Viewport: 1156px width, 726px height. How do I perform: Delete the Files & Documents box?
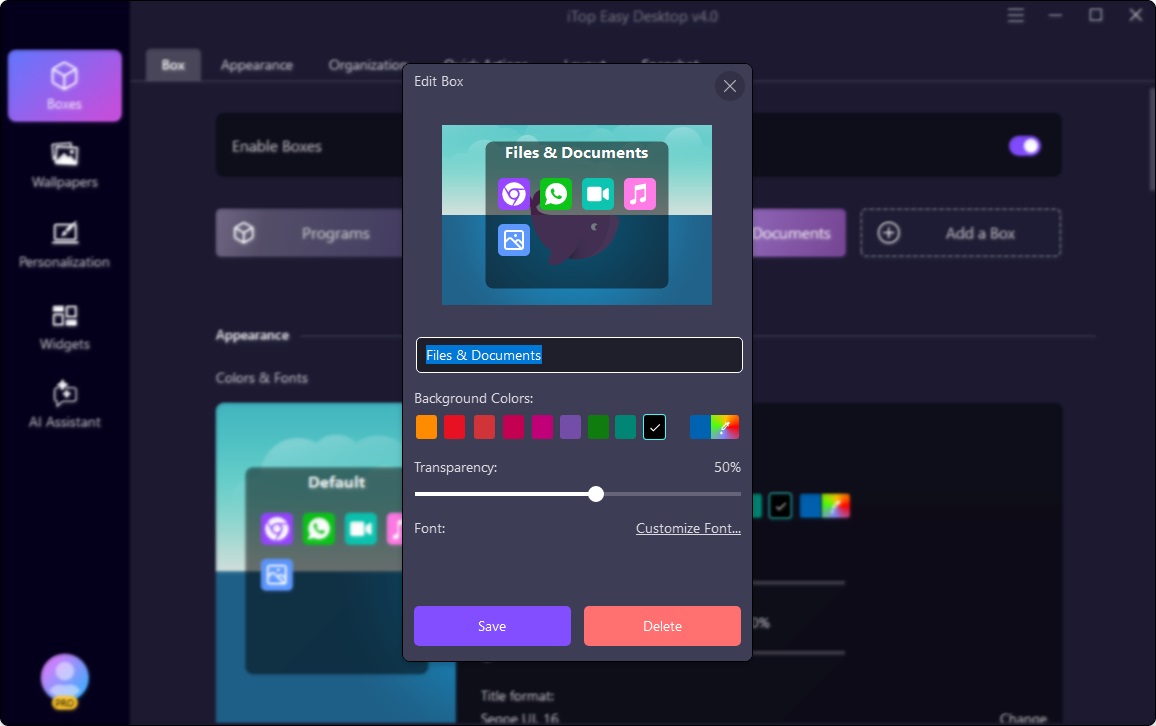click(x=662, y=626)
